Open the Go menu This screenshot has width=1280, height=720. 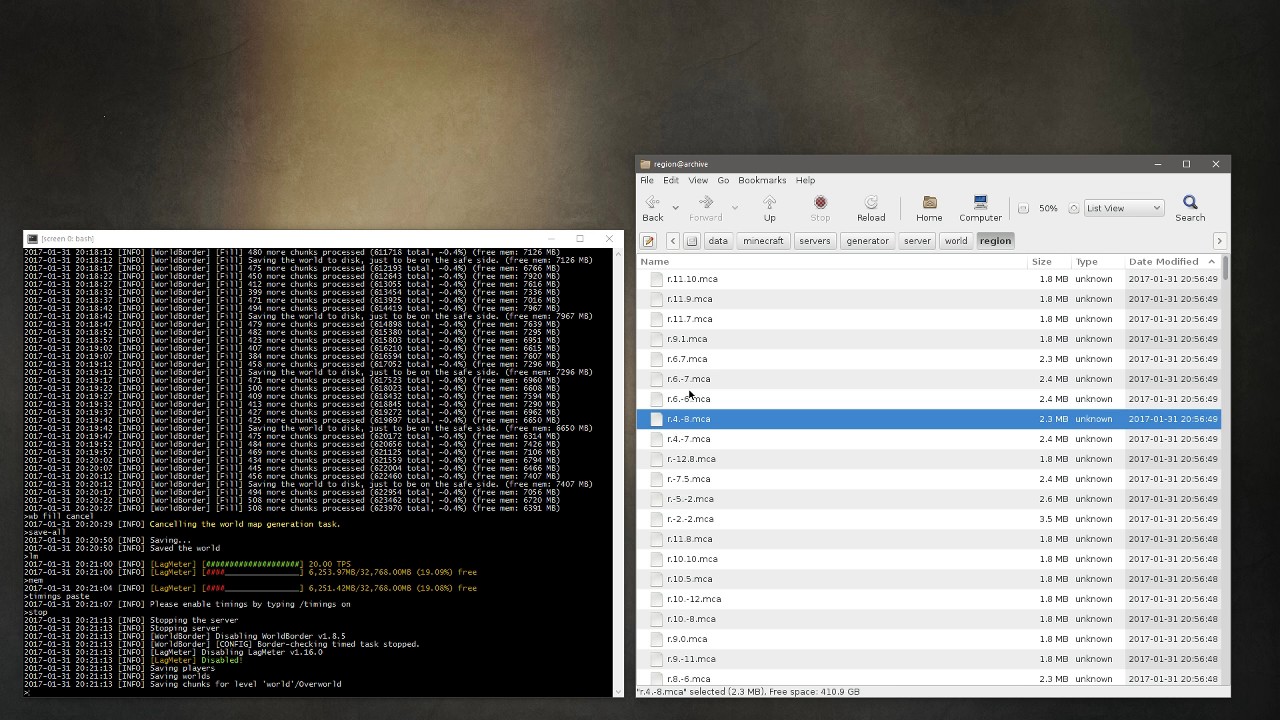click(x=723, y=180)
